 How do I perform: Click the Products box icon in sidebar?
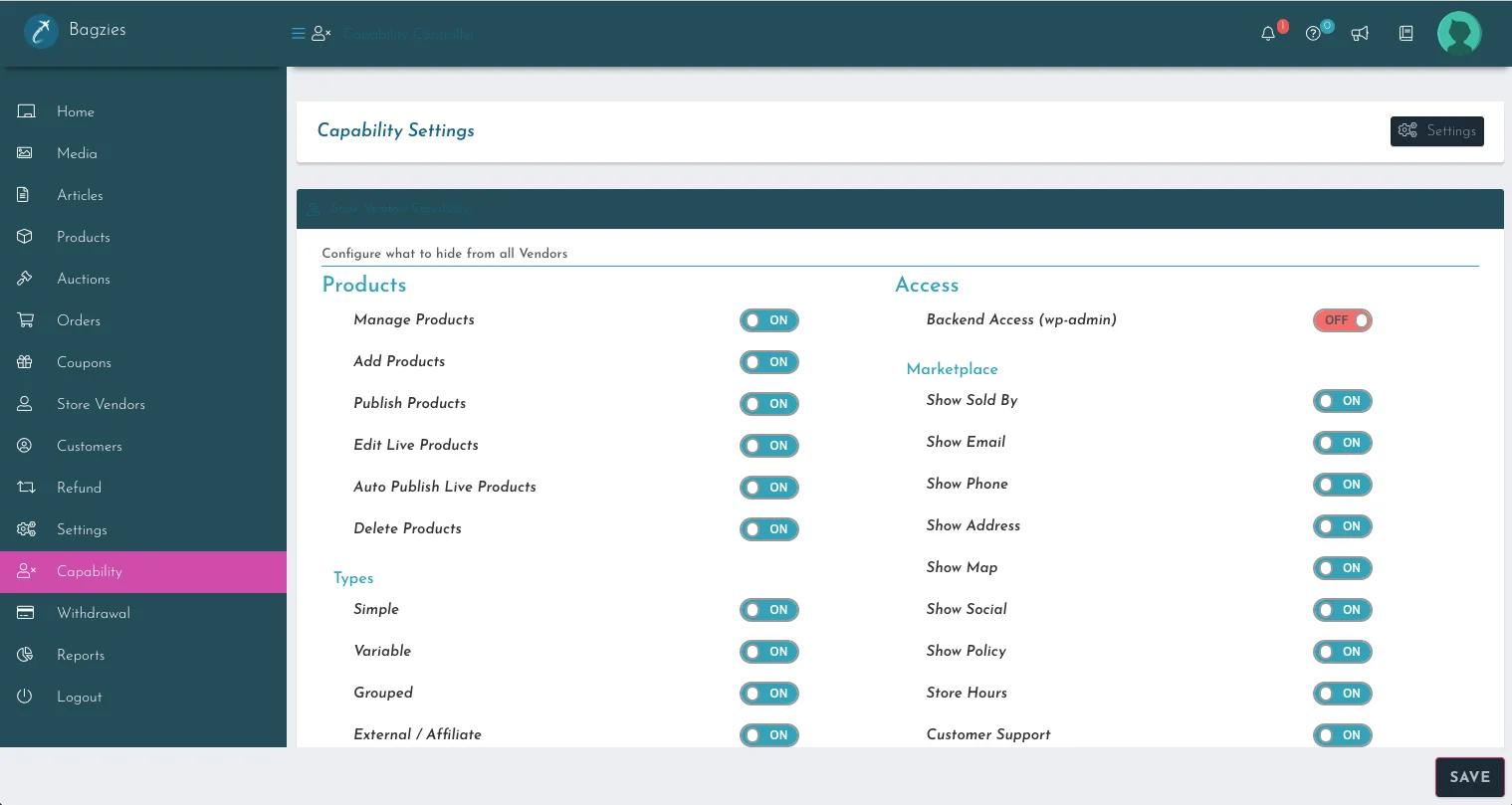[x=25, y=237]
